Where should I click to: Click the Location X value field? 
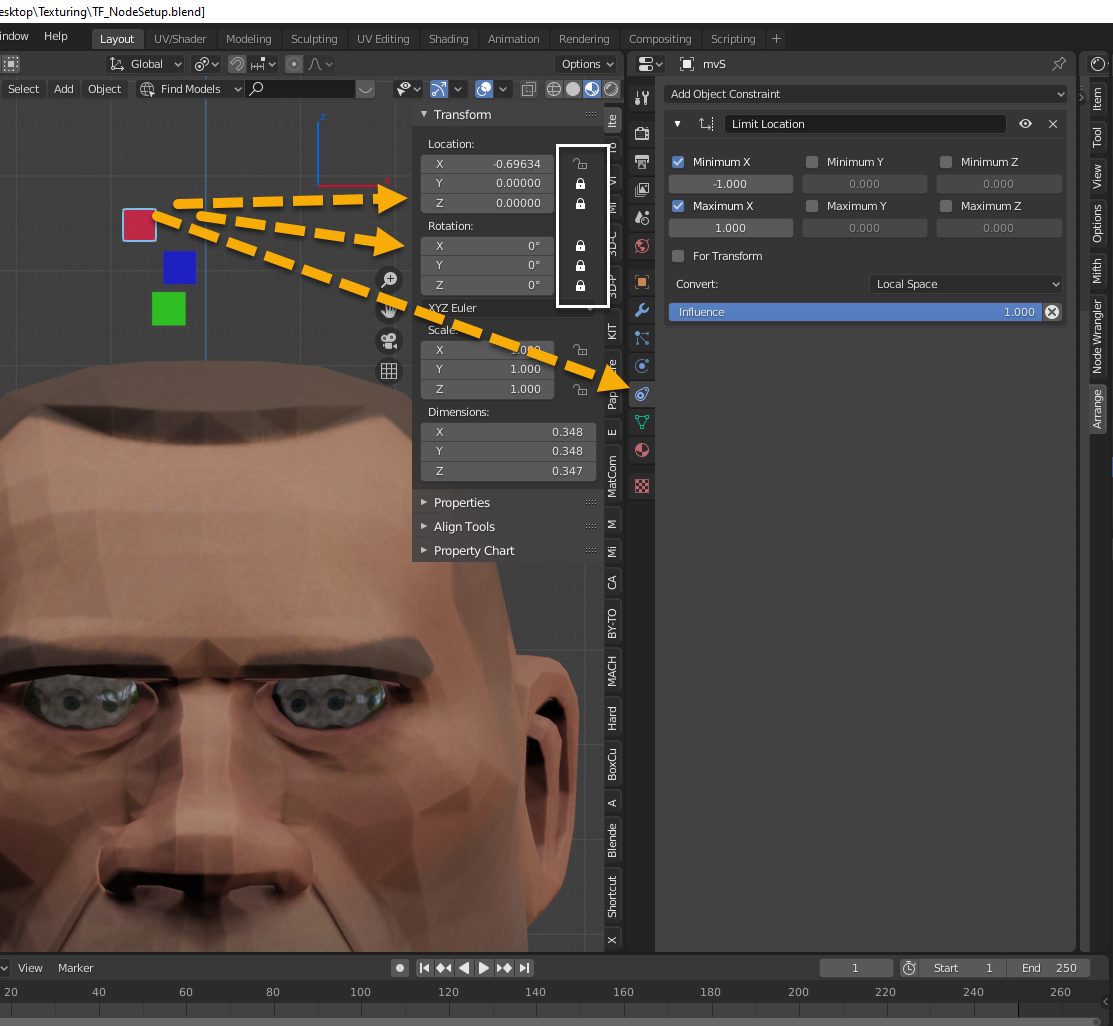(x=487, y=164)
